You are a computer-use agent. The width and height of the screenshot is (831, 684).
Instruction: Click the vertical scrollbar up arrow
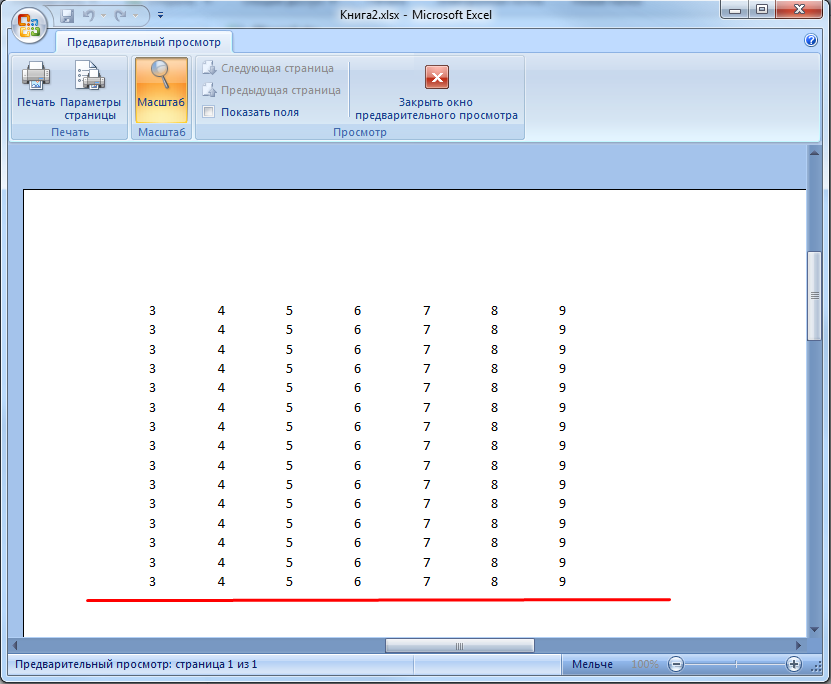coord(814,153)
